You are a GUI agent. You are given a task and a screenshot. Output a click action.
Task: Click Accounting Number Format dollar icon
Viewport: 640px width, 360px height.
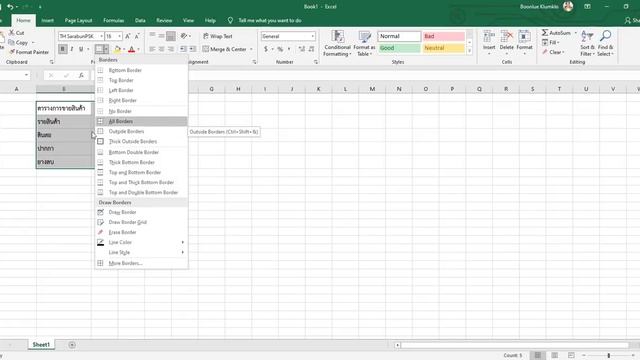[266, 49]
